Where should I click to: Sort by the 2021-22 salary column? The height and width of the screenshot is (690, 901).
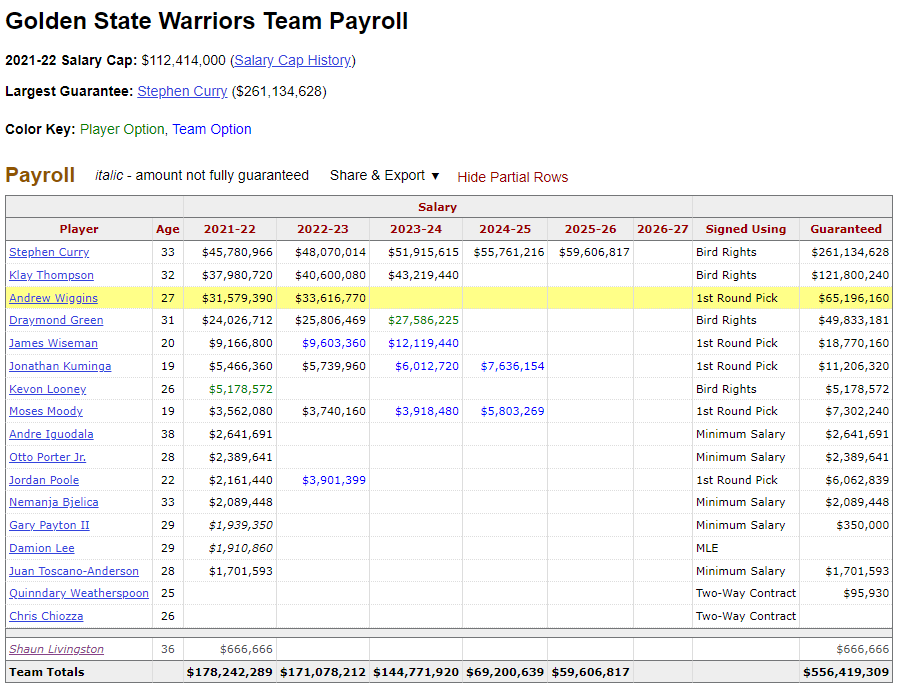pos(230,229)
